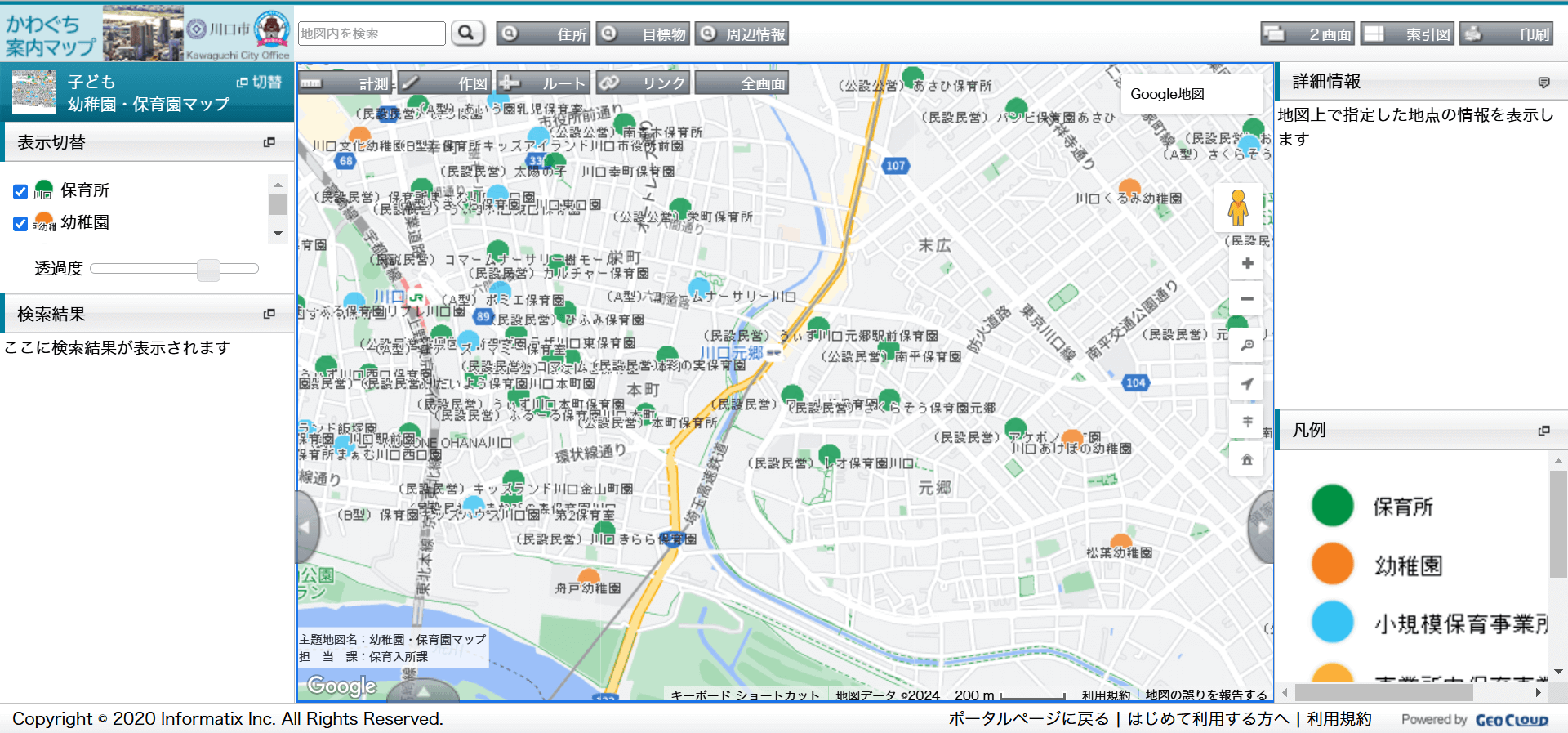Open the 作図 drawing tool

445,83
